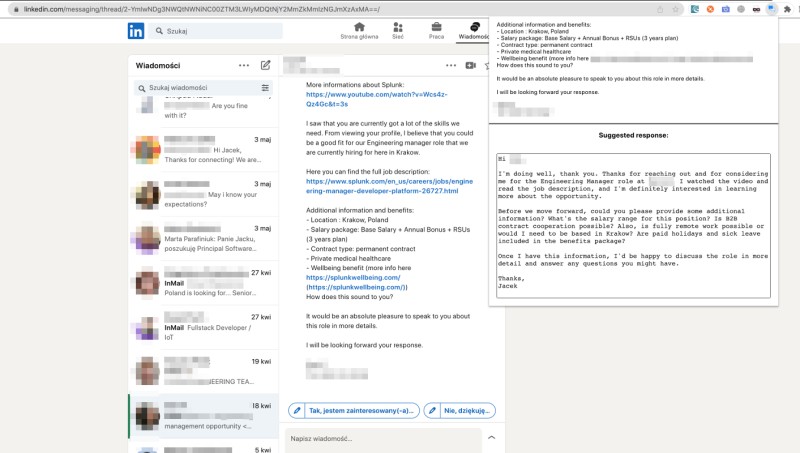Click active blue chat extension icon
Screen dimensions: 800x453
772,9
